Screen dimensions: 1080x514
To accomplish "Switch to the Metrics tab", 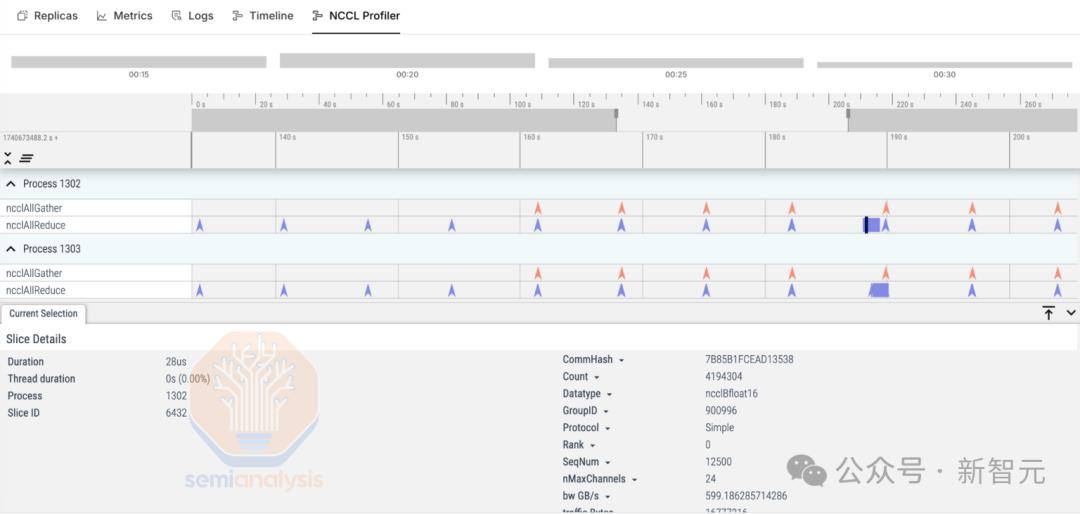I will pyautogui.click(x=124, y=15).
